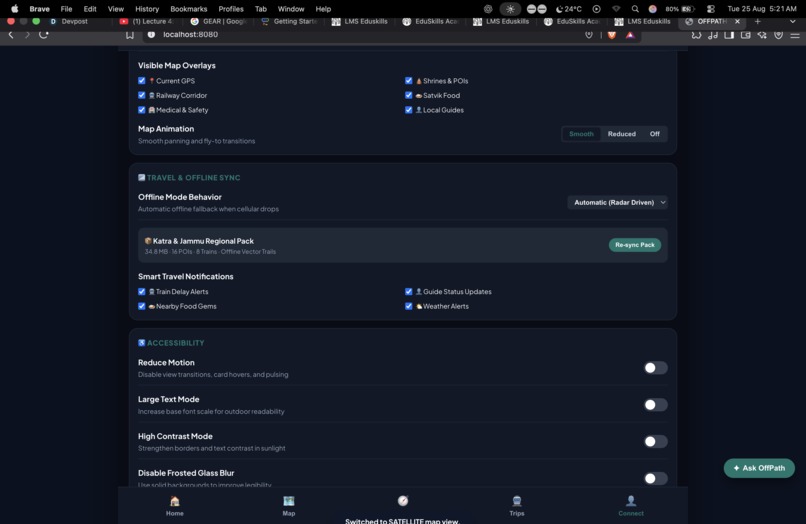Select Smooth map animation
This screenshot has width=806, height=524.
pyautogui.click(x=581, y=134)
